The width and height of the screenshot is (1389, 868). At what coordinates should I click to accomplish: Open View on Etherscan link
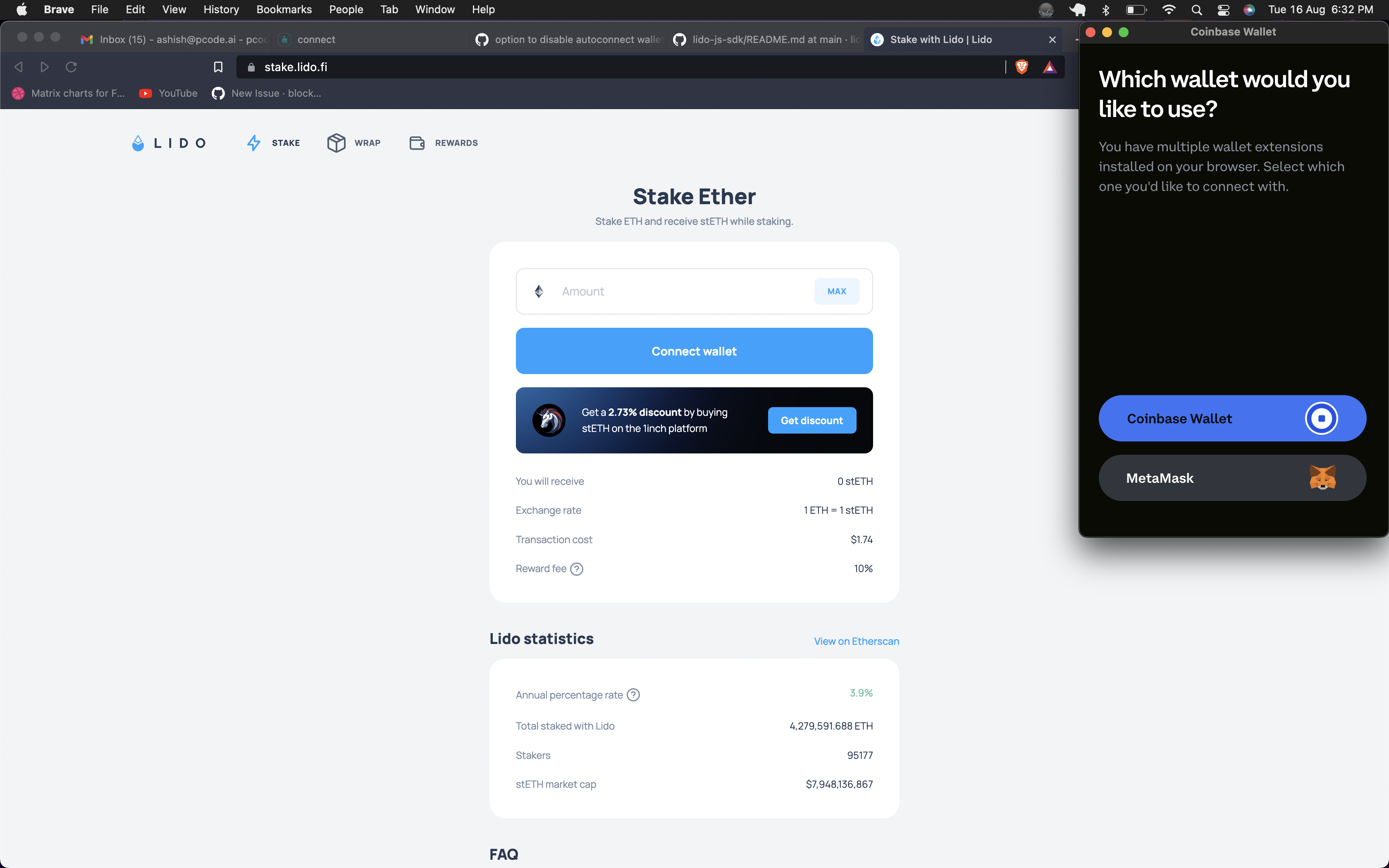pos(856,641)
